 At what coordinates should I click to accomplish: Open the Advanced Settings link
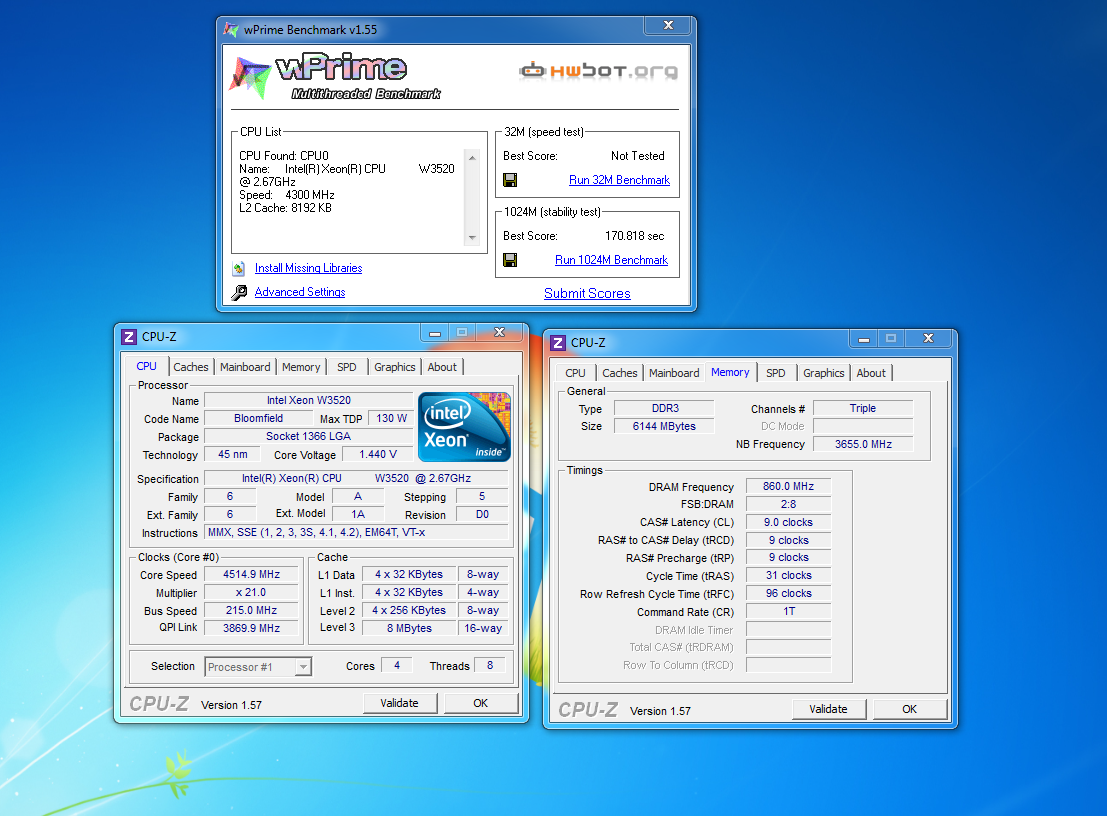tap(300, 292)
